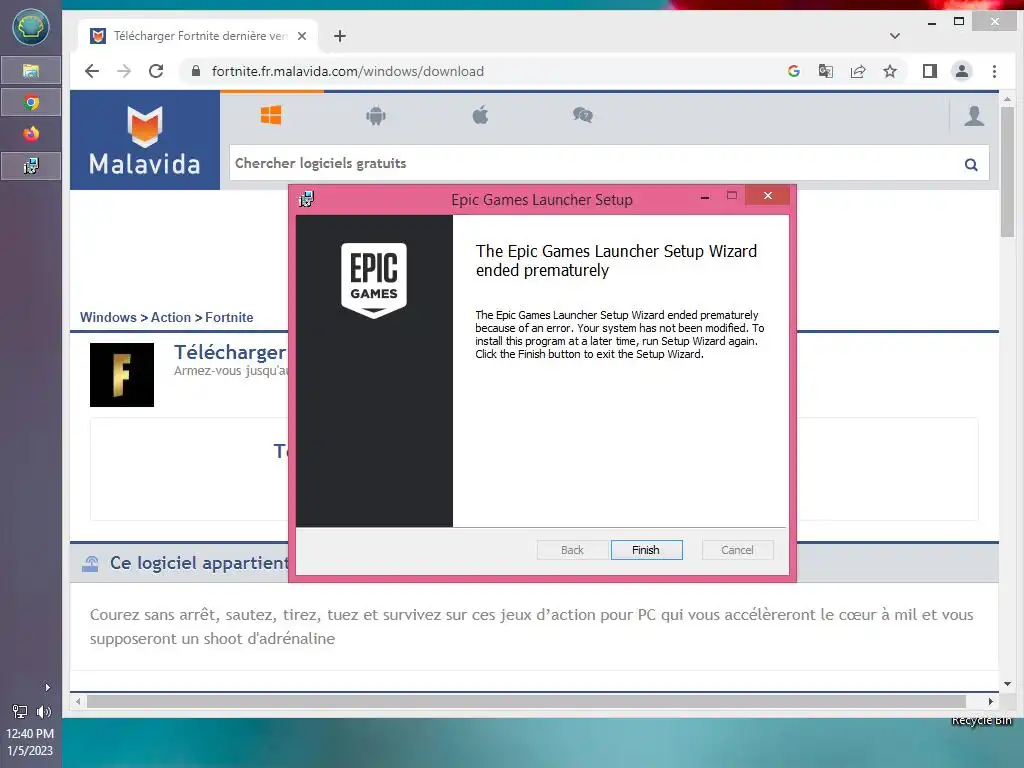Click the lock icon in address bar
Viewport: 1024px width, 768px height.
point(196,71)
